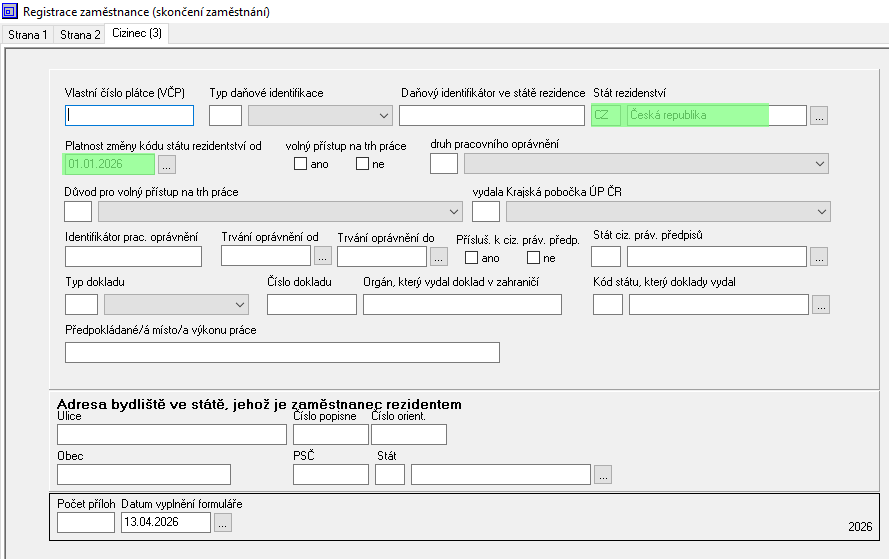Viewport: 889px width, 559px height.
Task: Click Vlastní číslo plátce (VČP) input field
Action: coord(129,116)
